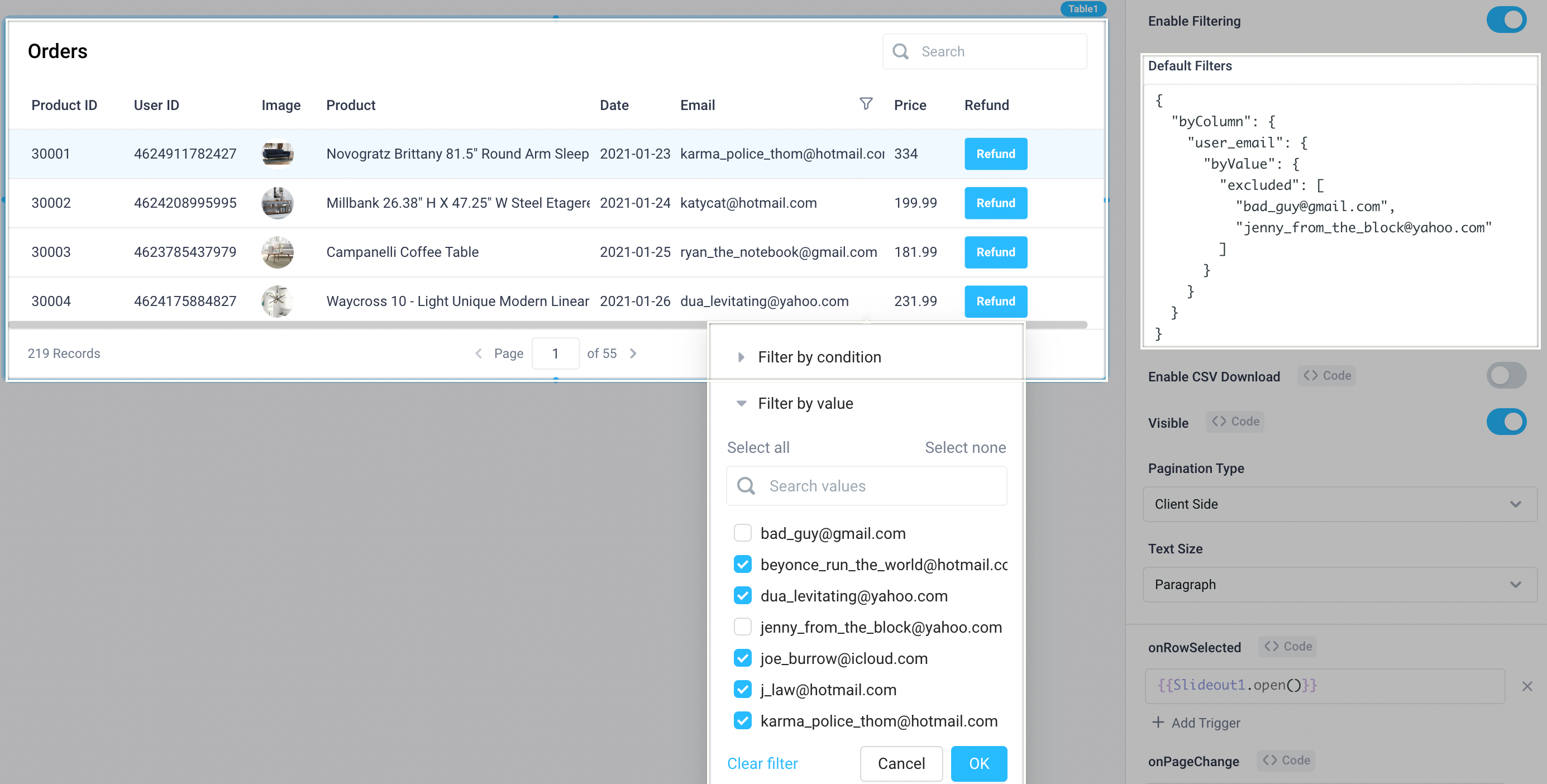
Task: Remove the onRowSelected trigger with X
Action: pyautogui.click(x=1526, y=686)
